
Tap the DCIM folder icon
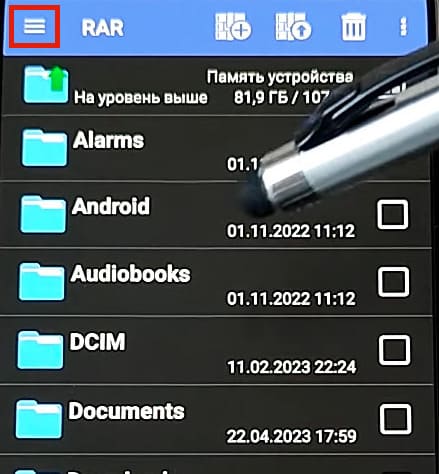click(x=40, y=350)
